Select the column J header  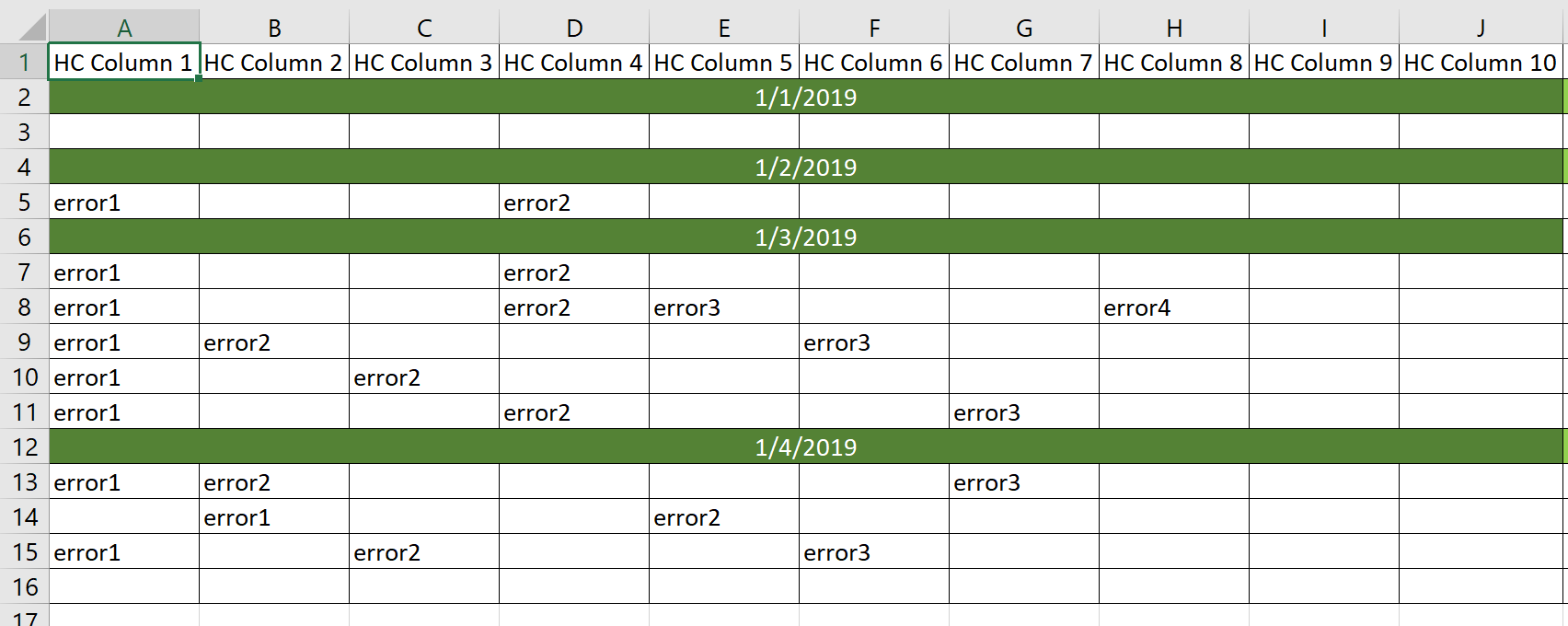point(1482,28)
